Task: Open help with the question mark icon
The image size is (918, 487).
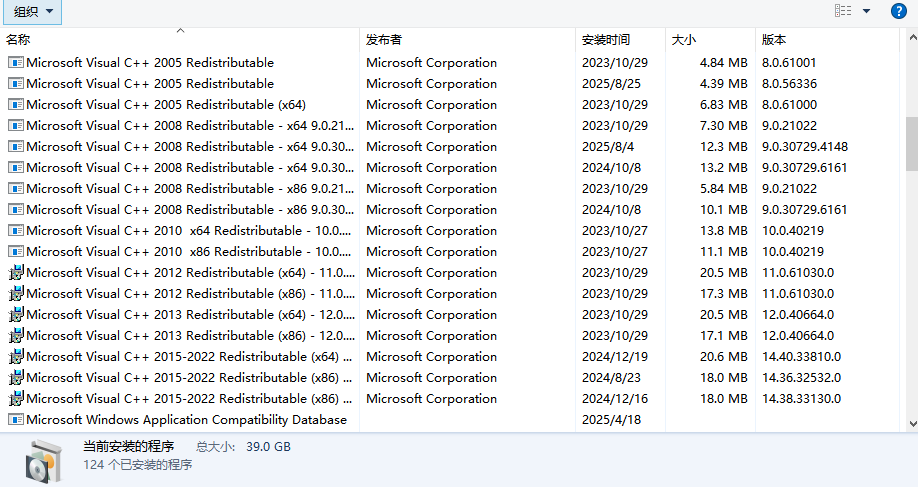Action: (898, 11)
